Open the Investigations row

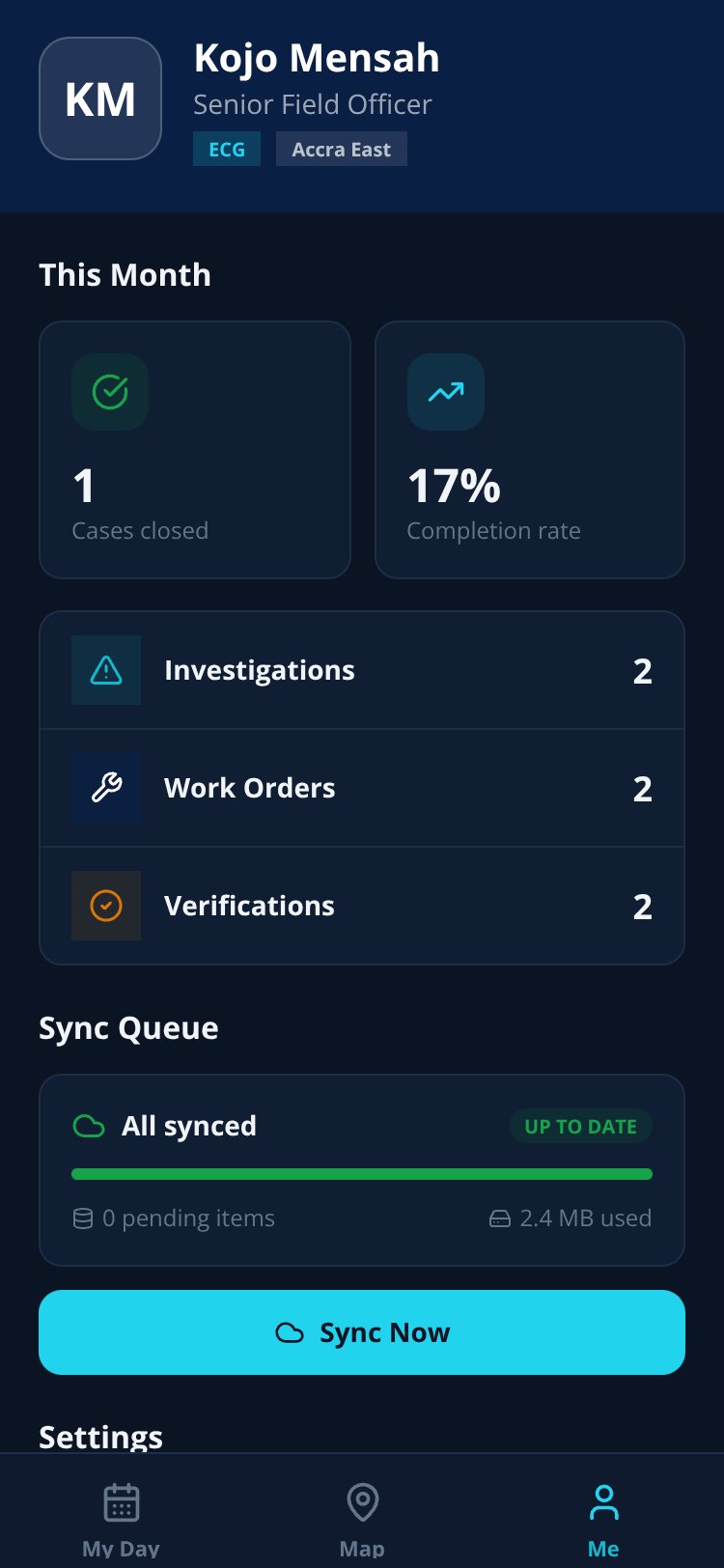coord(362,670)
